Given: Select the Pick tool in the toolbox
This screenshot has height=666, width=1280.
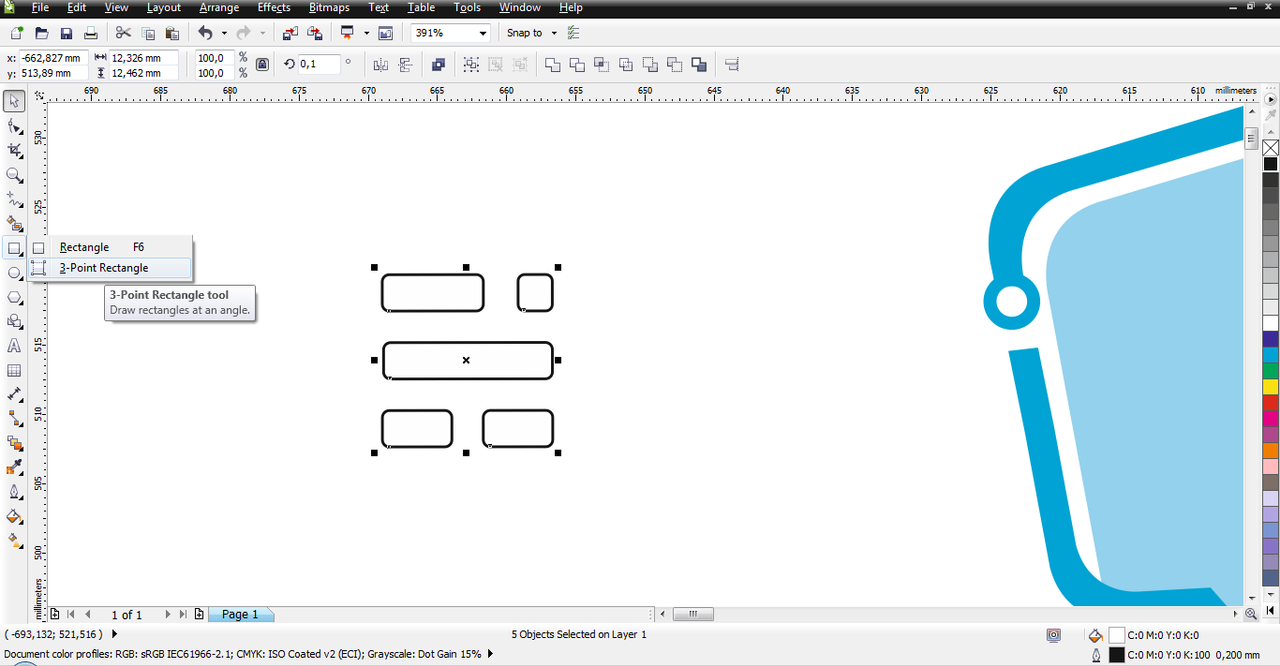Looking at the screenshot, I should click(14, 101).
